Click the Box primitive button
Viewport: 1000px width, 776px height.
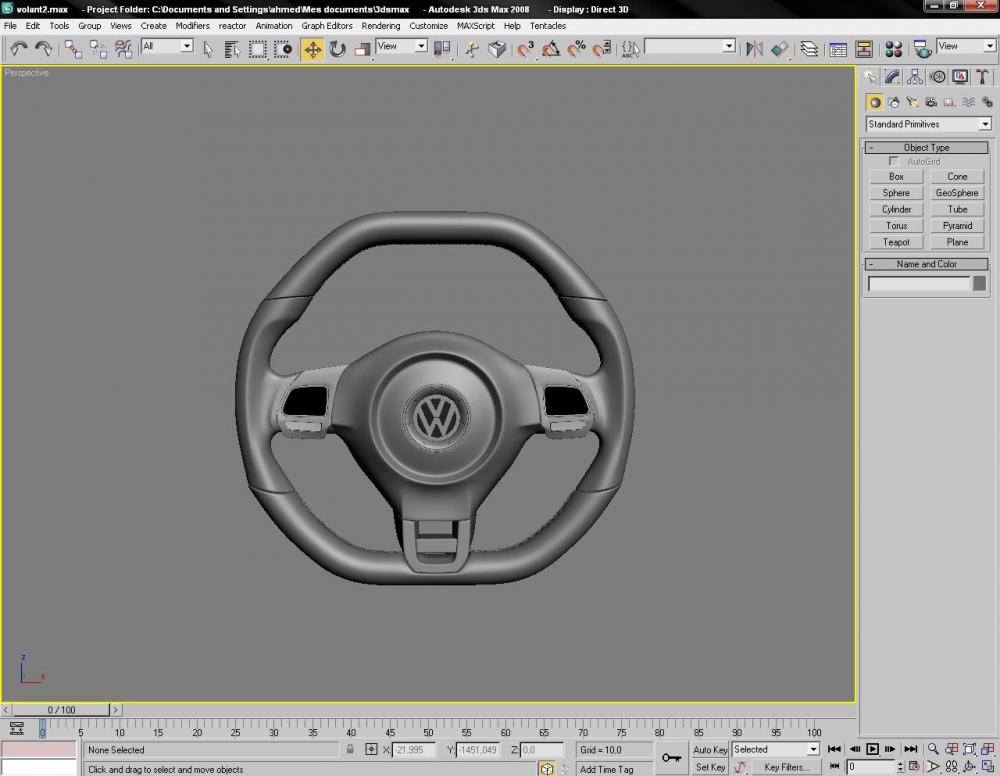click(x=896, y=177)
